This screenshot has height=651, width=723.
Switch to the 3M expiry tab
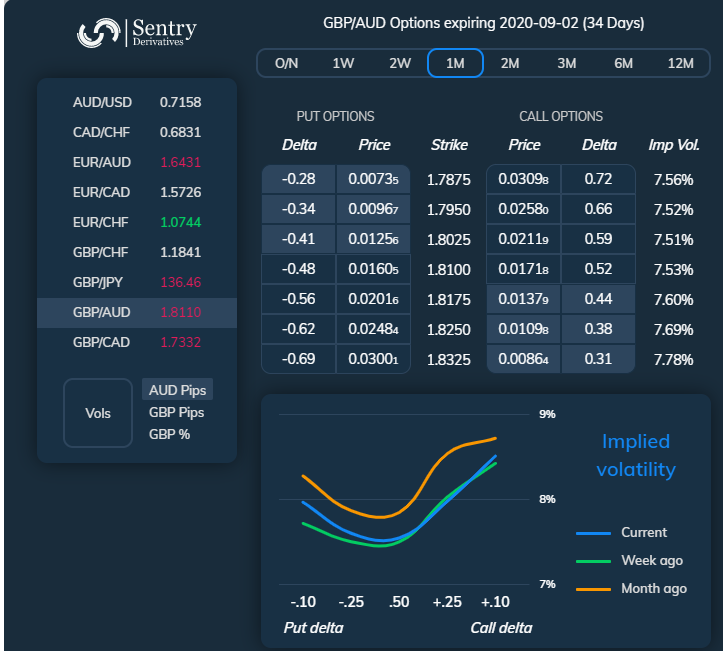[567, 63]
